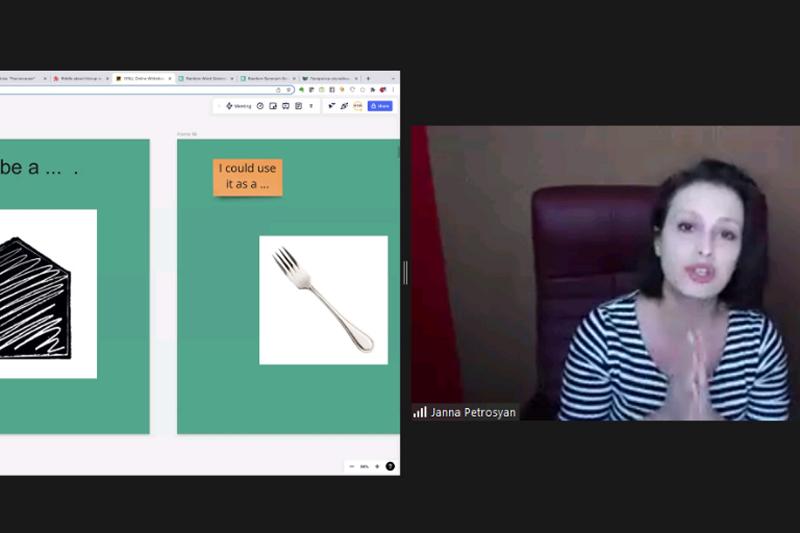Open a new browser tab
The width and height of the screenshot is (800, 533).
368,78
